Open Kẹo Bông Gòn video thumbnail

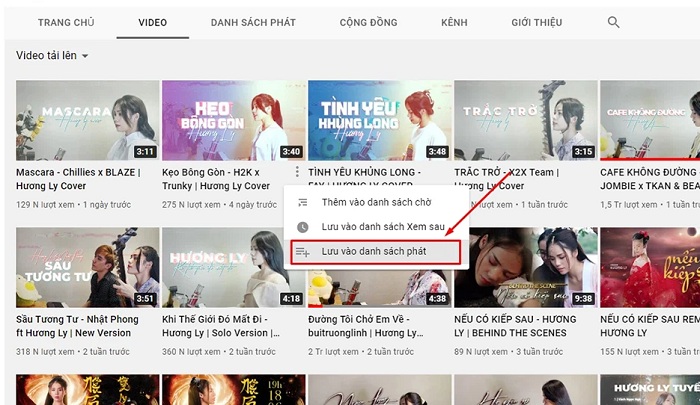(x=233, y=120)
